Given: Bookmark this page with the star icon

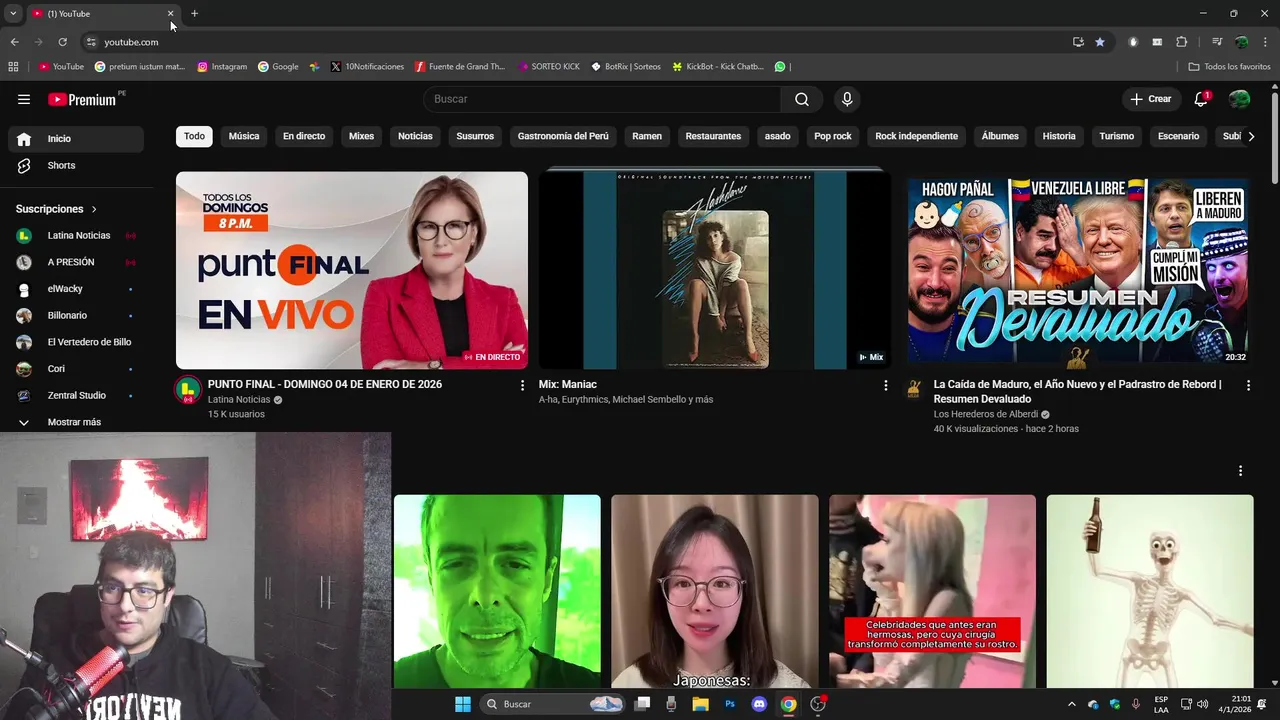Looking at the screenshot, I should click(x=1100, y=42).
